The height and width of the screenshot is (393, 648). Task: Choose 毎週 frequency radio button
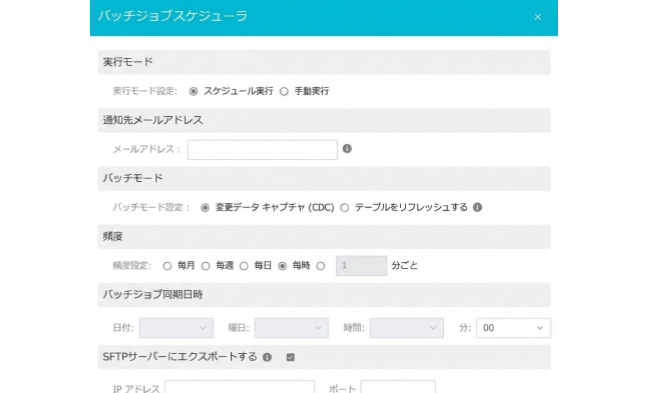[205, 266]
